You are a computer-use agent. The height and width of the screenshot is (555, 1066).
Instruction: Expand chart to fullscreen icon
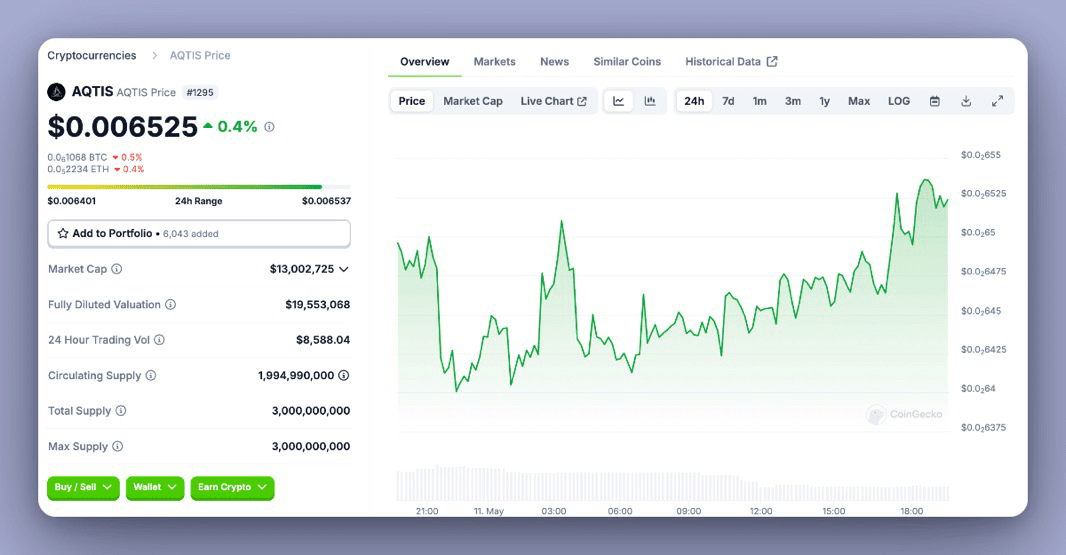pyautogui.click(x=997, y=101)
